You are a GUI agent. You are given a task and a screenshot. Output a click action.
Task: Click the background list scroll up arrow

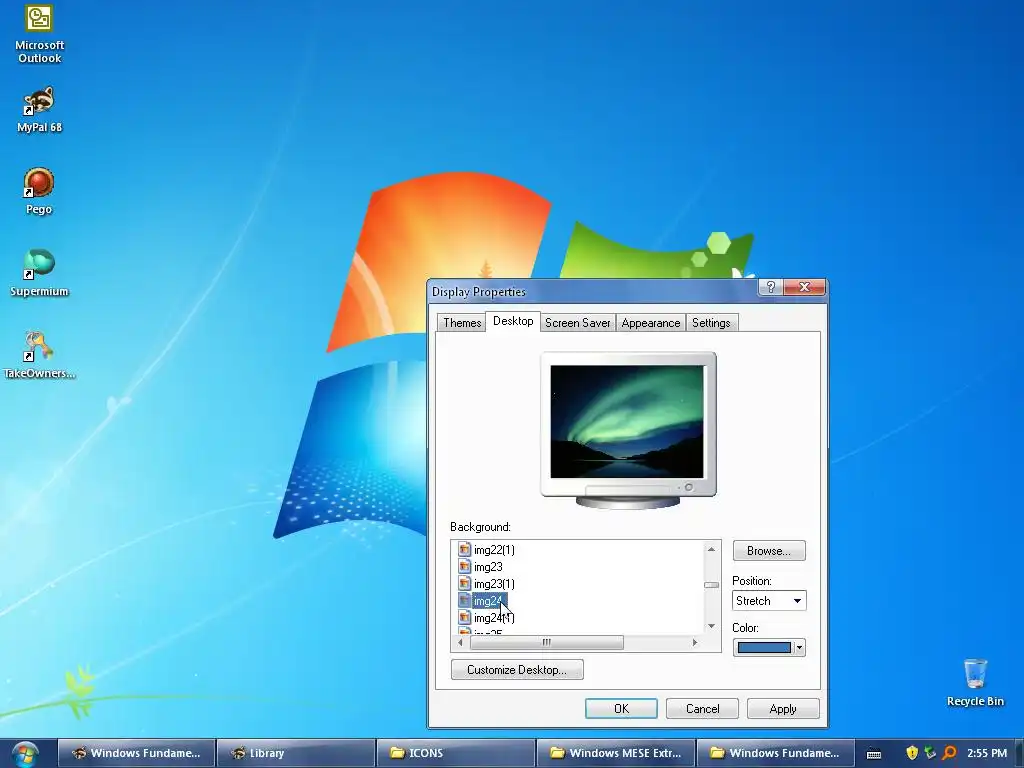[711, 549]
